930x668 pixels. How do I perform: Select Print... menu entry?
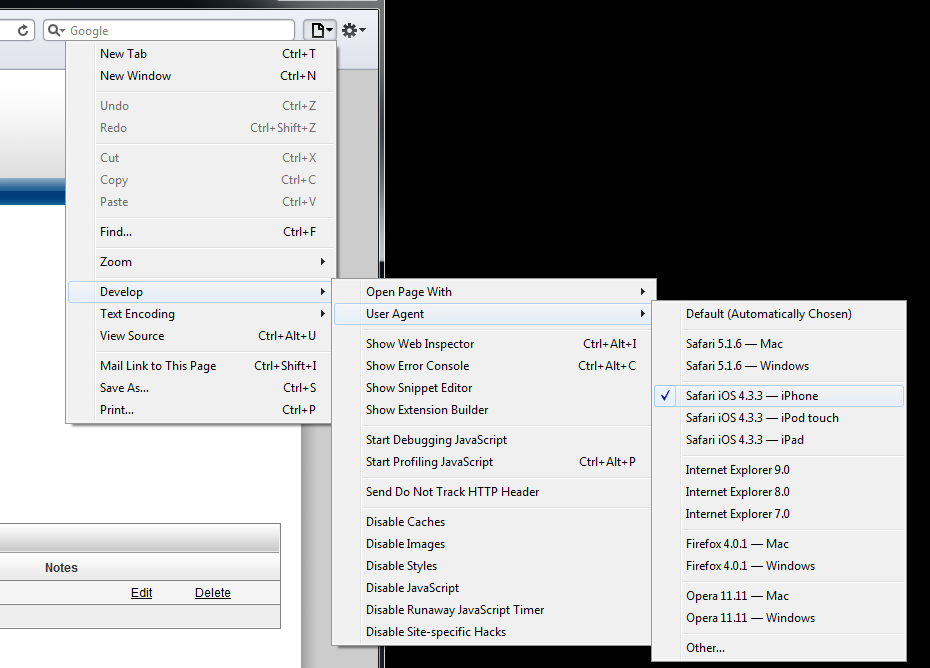200,410
